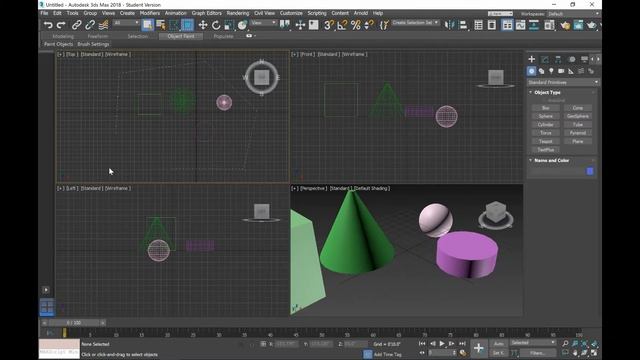This screenshot has width=640, height=360.
Task: Click the Teapot primitive button
Action: pos(546,141)
